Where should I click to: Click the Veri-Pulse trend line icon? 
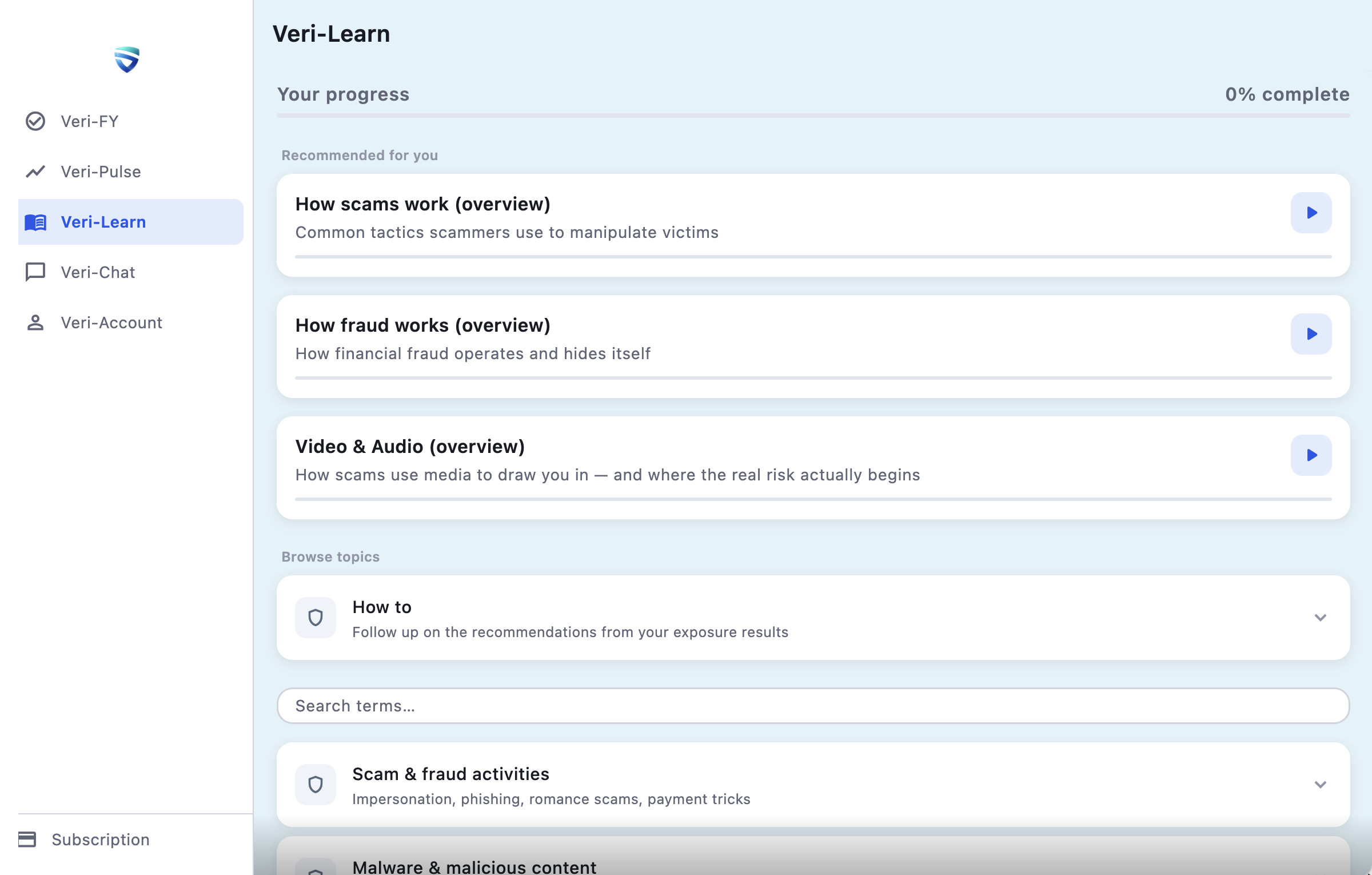tap(35, 172)
